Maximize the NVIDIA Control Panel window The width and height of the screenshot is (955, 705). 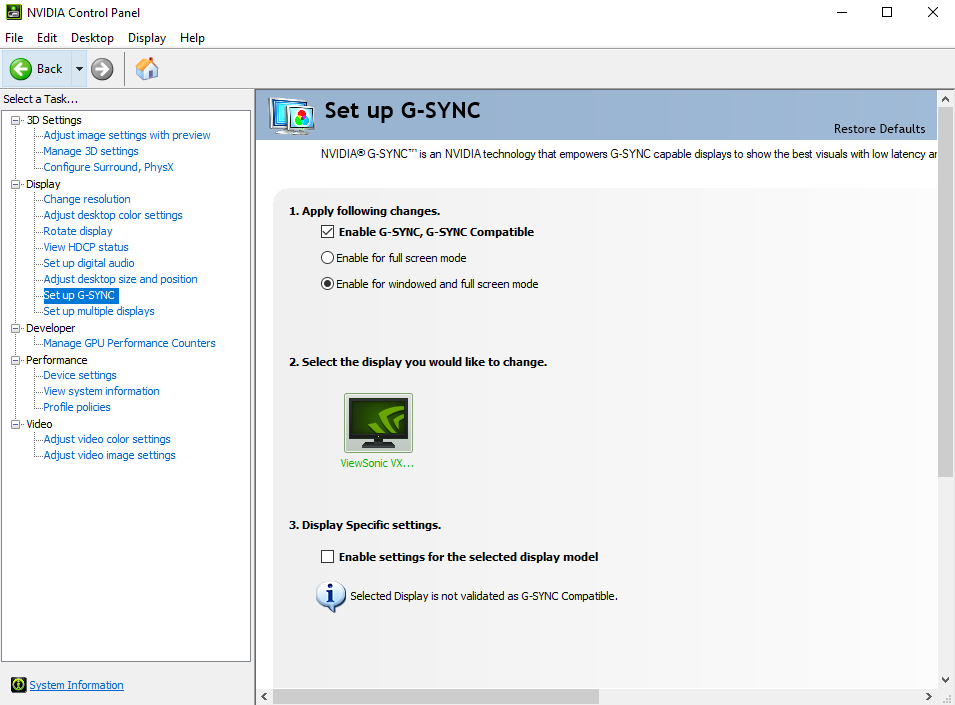pyautogui.click(x=887, y=12)
